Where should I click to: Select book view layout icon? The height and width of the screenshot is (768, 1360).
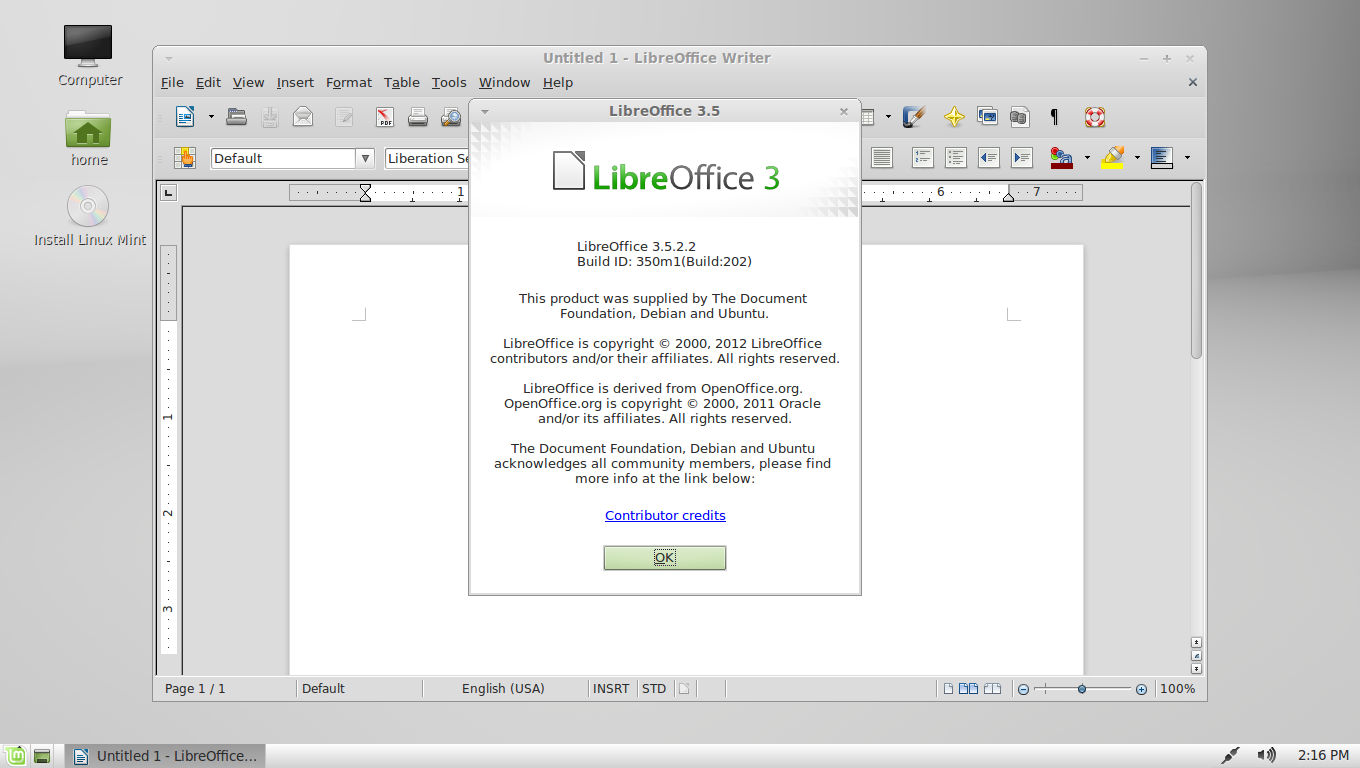coord(993,688)
